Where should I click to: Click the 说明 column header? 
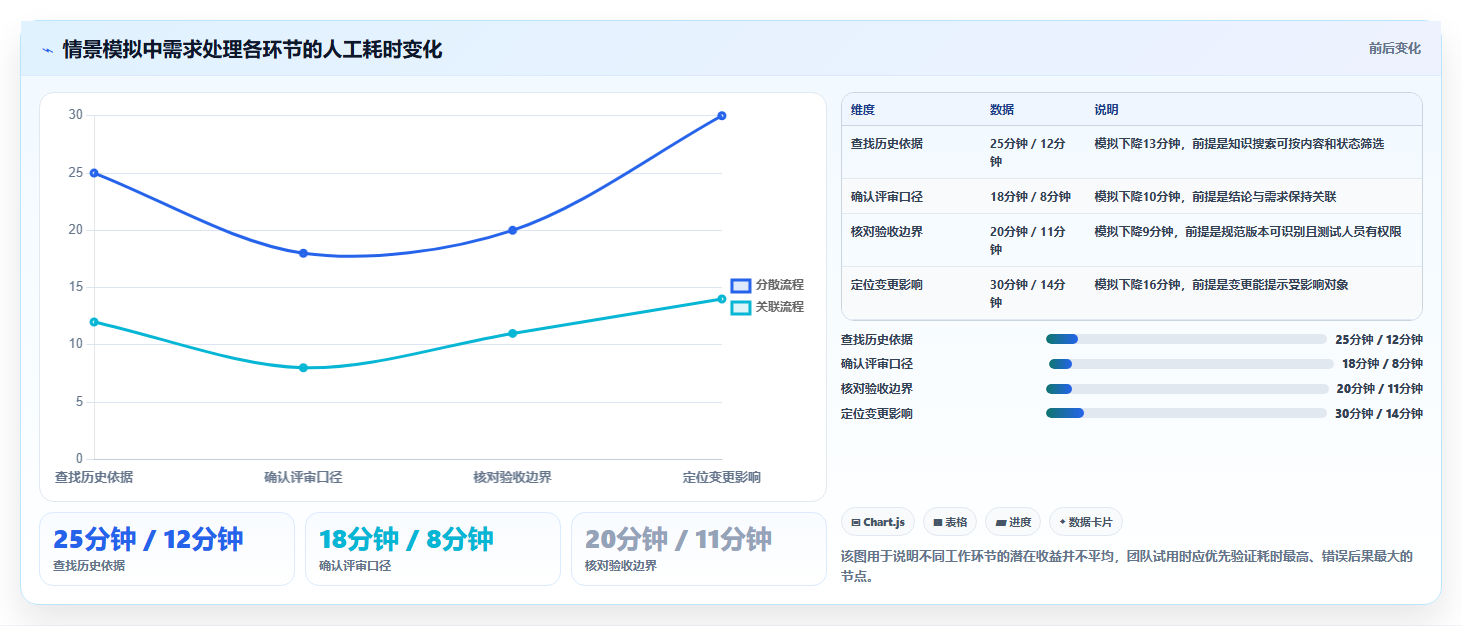click(1107, 110)
